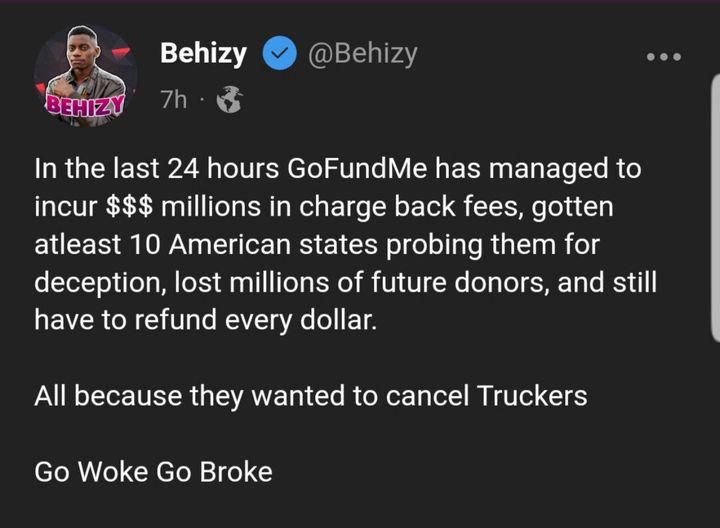
Task: Click the globe public audience icon
Action: [229, 100]
